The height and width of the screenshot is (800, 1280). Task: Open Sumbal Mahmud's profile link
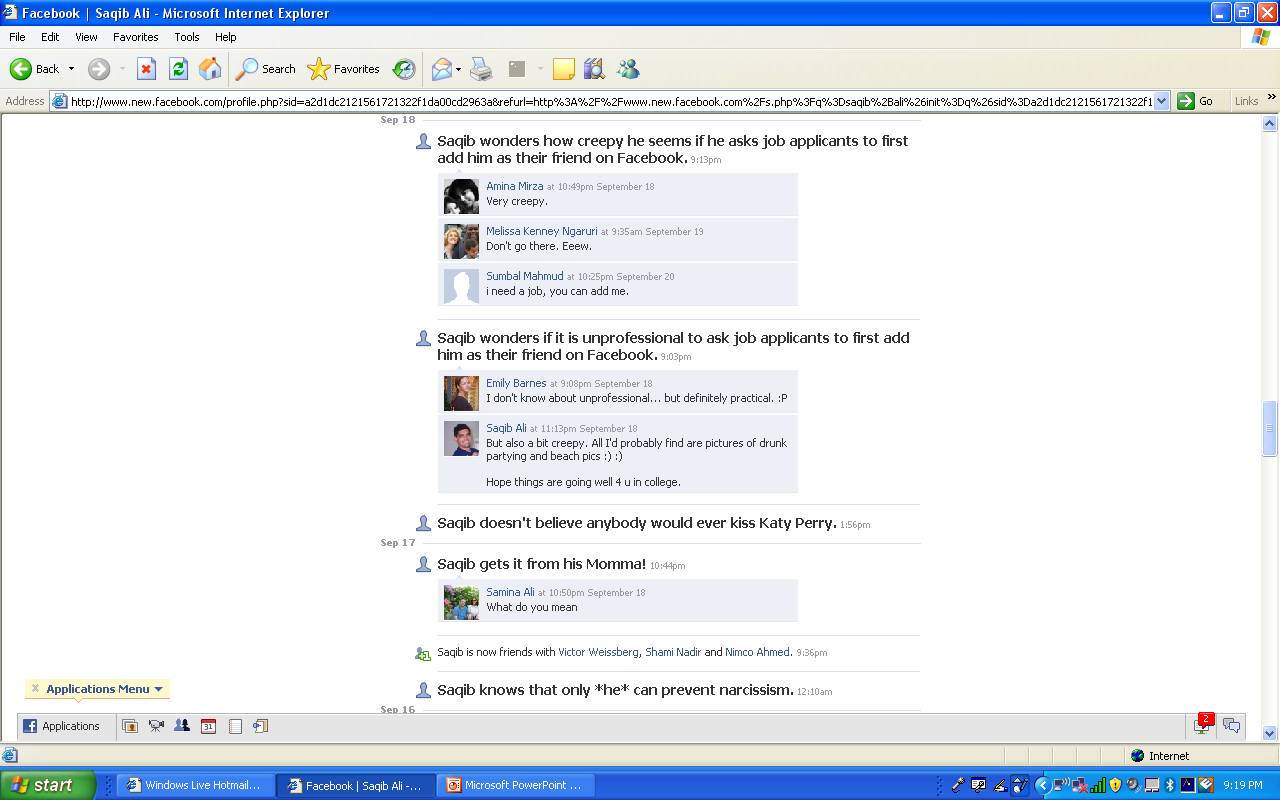pyautogui.click(x=525, y=276)
